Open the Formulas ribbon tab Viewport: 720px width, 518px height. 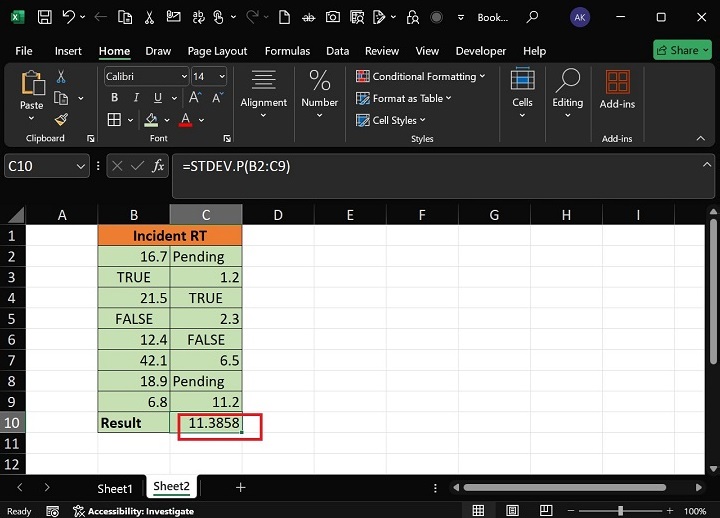287,51
